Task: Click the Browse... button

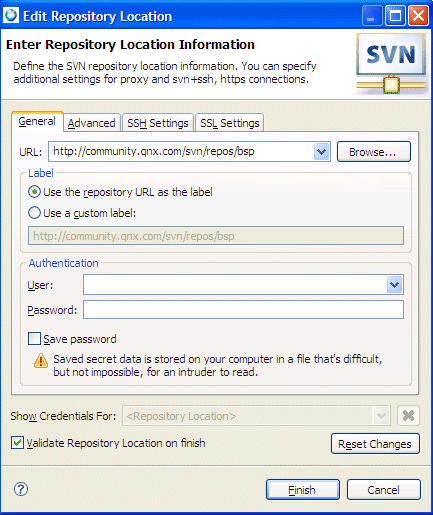Action: [x=374, y=152]
